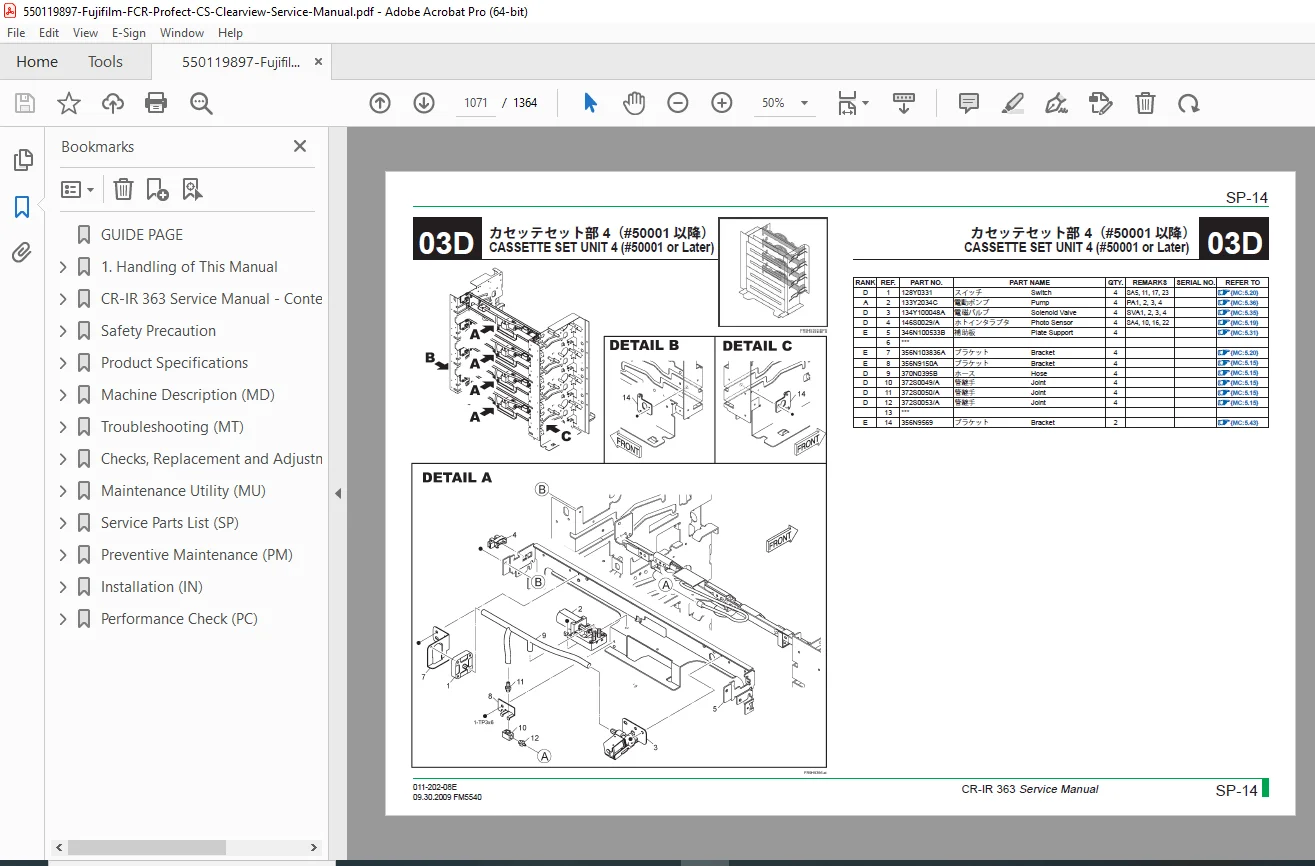Switch to the Tools tab

[105, 62]
